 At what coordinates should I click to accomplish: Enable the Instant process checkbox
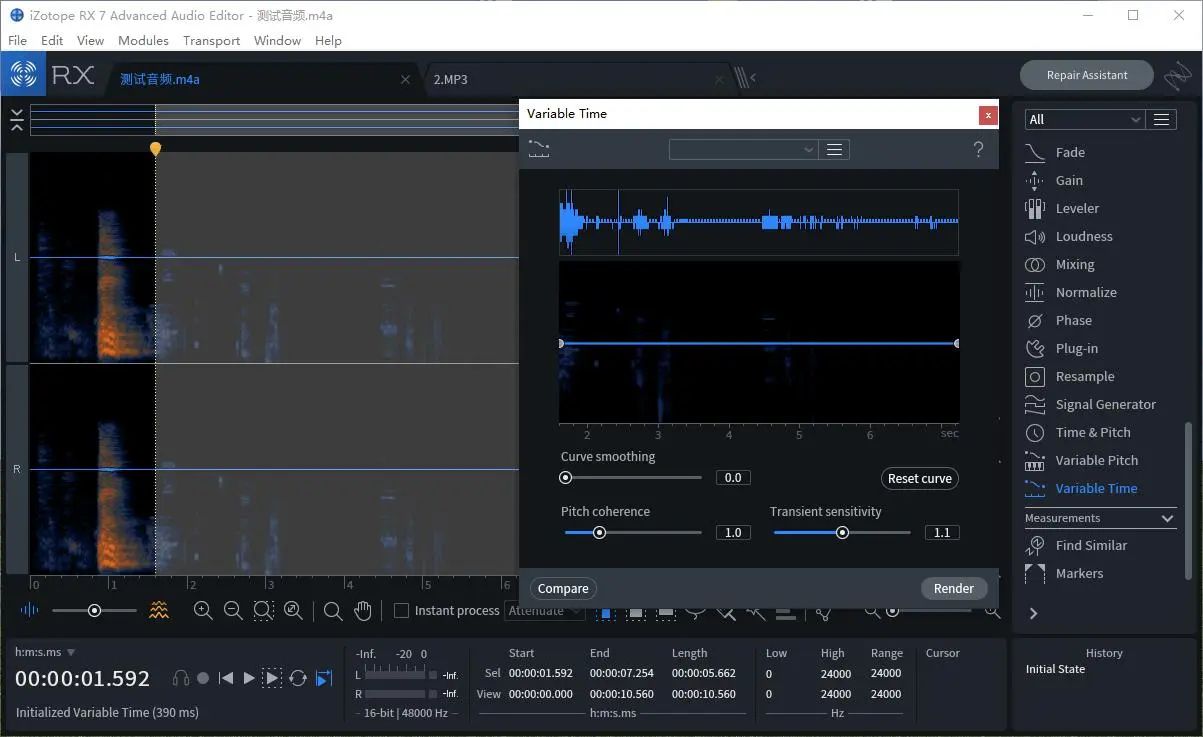(x=401, y=610)
